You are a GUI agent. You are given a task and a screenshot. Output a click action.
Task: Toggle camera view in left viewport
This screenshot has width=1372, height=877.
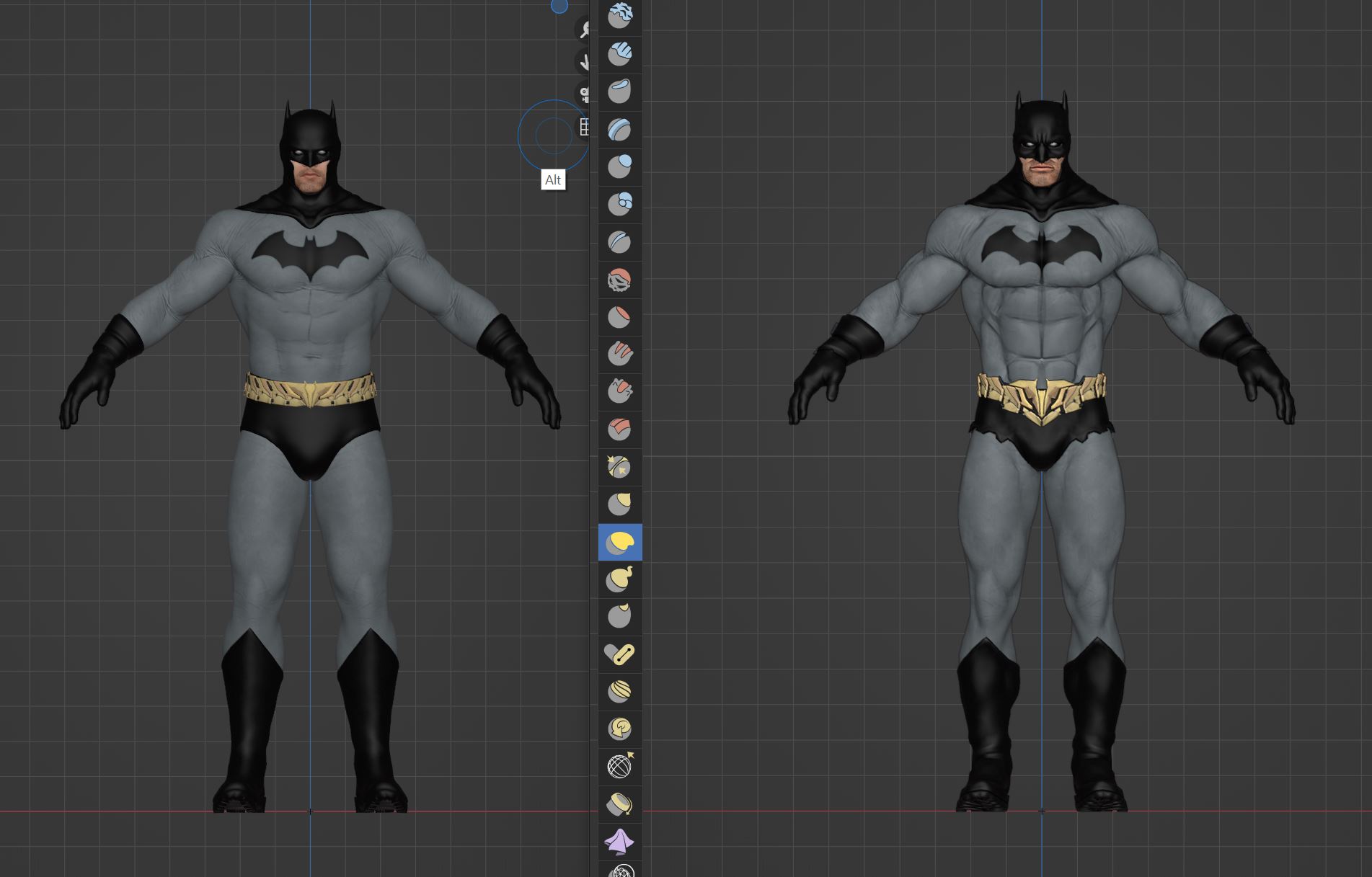pyautogui.click(x=583, y=94)
